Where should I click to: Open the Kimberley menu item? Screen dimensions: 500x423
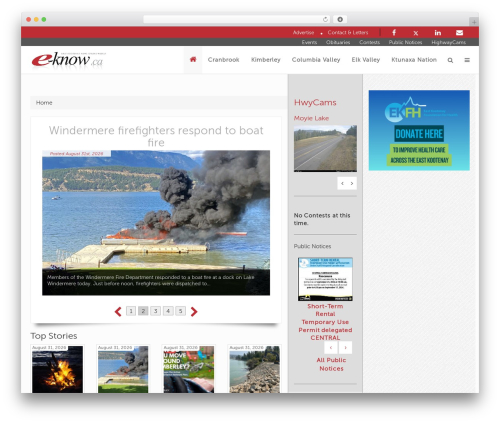[266, 60]
